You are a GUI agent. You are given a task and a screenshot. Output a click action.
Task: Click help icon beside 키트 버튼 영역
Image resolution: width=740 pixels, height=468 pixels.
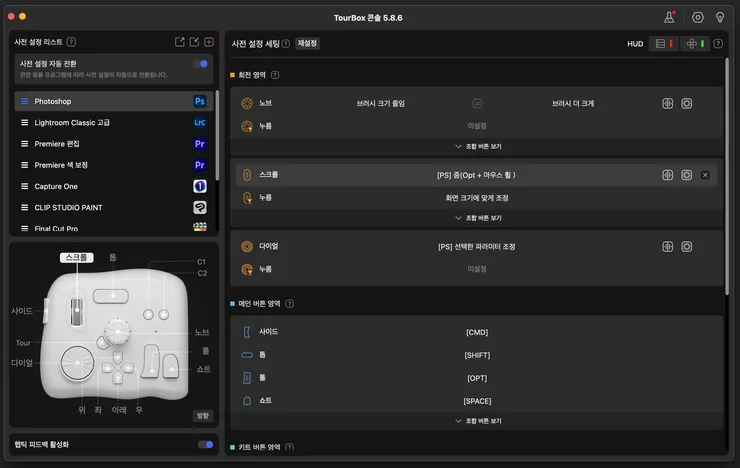tap(290, 447)
